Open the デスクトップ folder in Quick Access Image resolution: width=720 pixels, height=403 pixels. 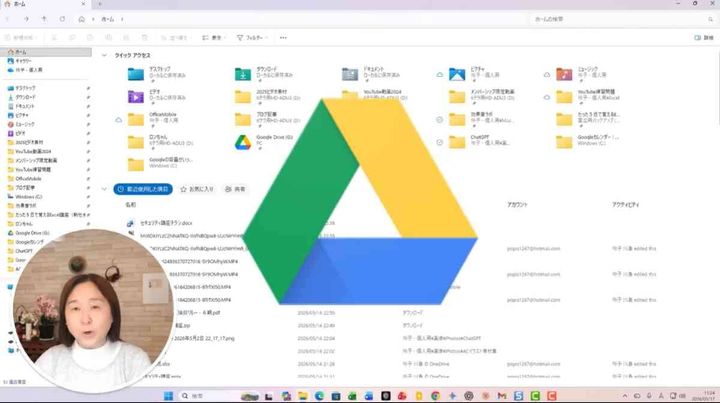pyautogui.click(x=156, y=74)
